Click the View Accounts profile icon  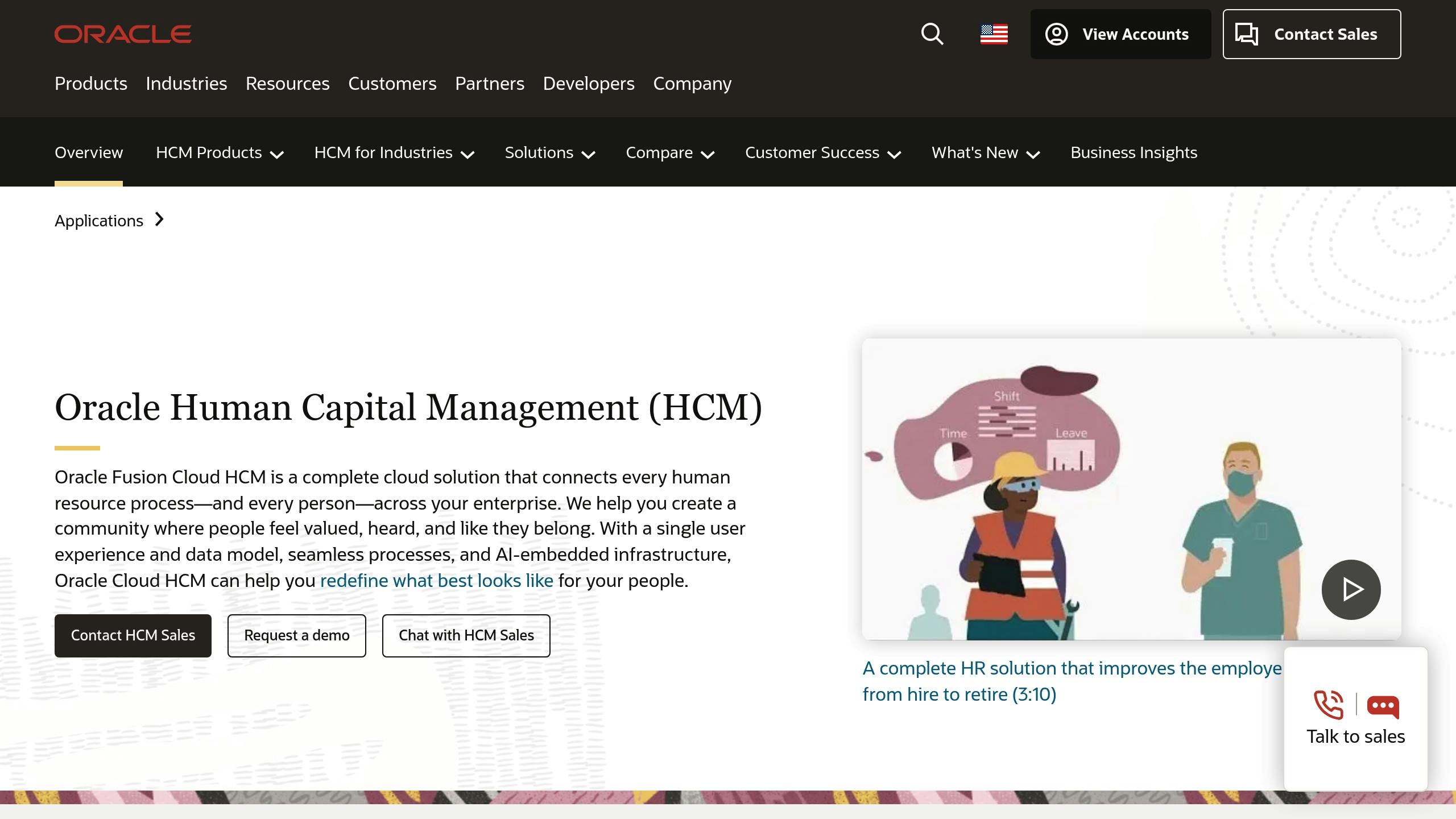point(1057,34)
